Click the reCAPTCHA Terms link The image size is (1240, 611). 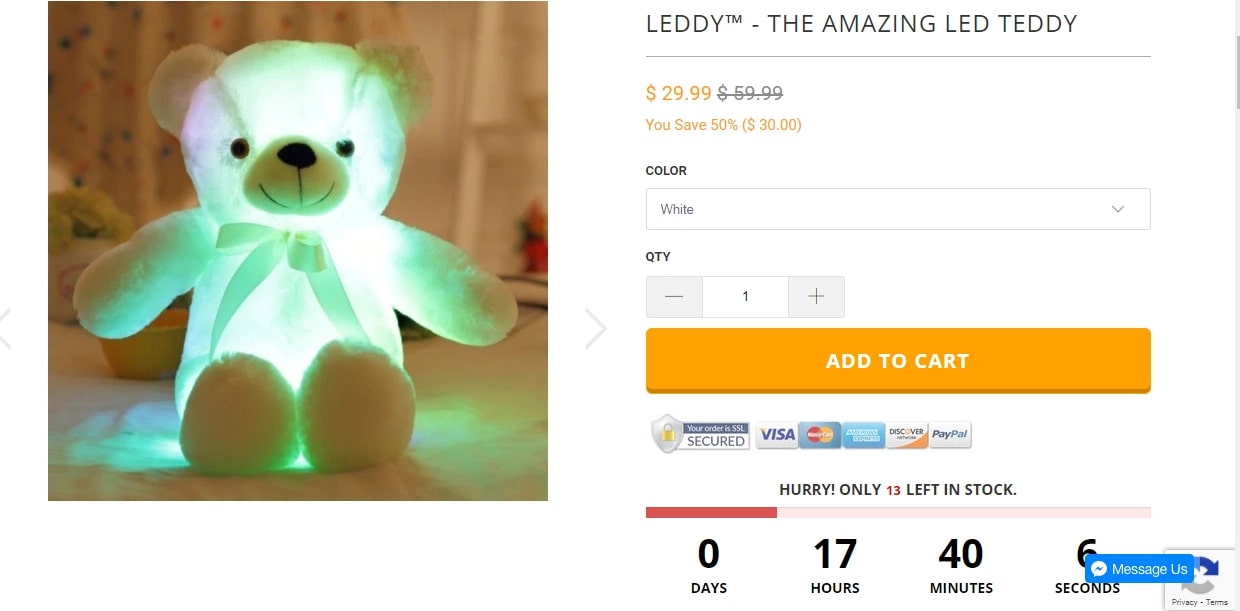coord(1217,602)
